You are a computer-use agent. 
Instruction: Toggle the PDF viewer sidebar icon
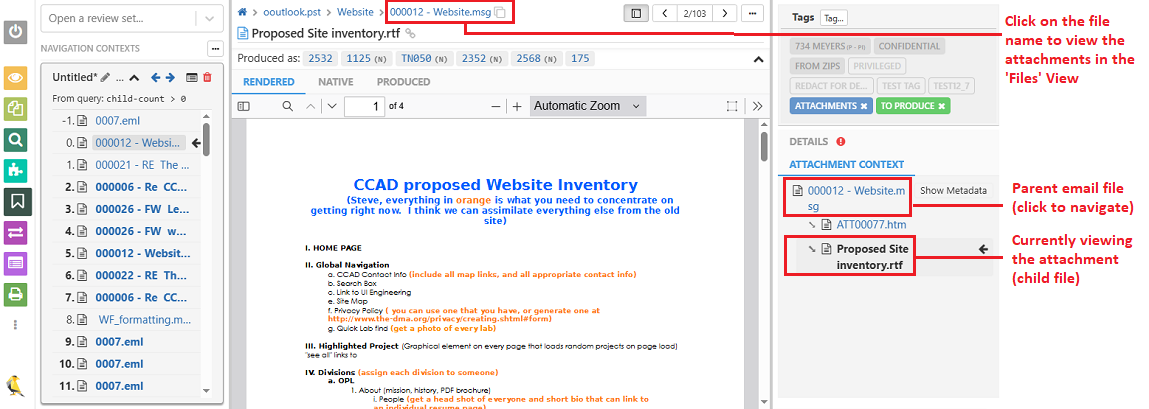(244, 106)
